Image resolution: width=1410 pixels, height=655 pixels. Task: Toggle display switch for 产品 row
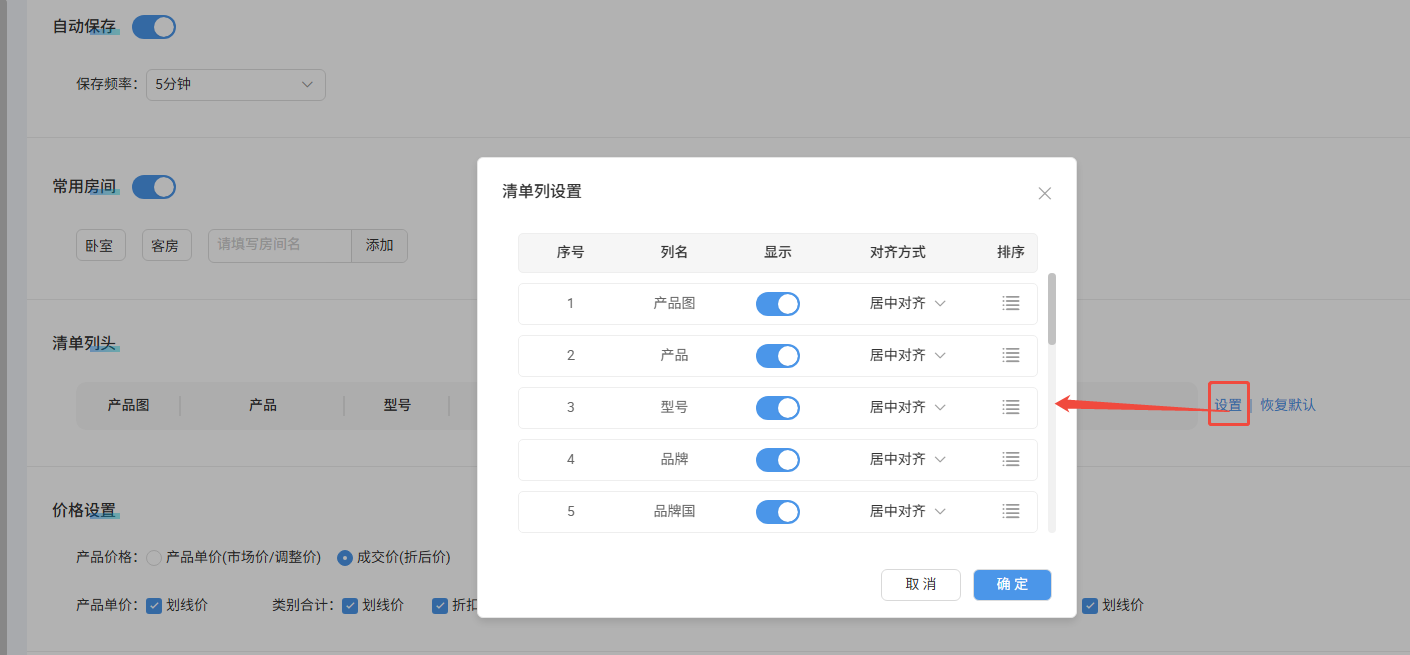778,355
